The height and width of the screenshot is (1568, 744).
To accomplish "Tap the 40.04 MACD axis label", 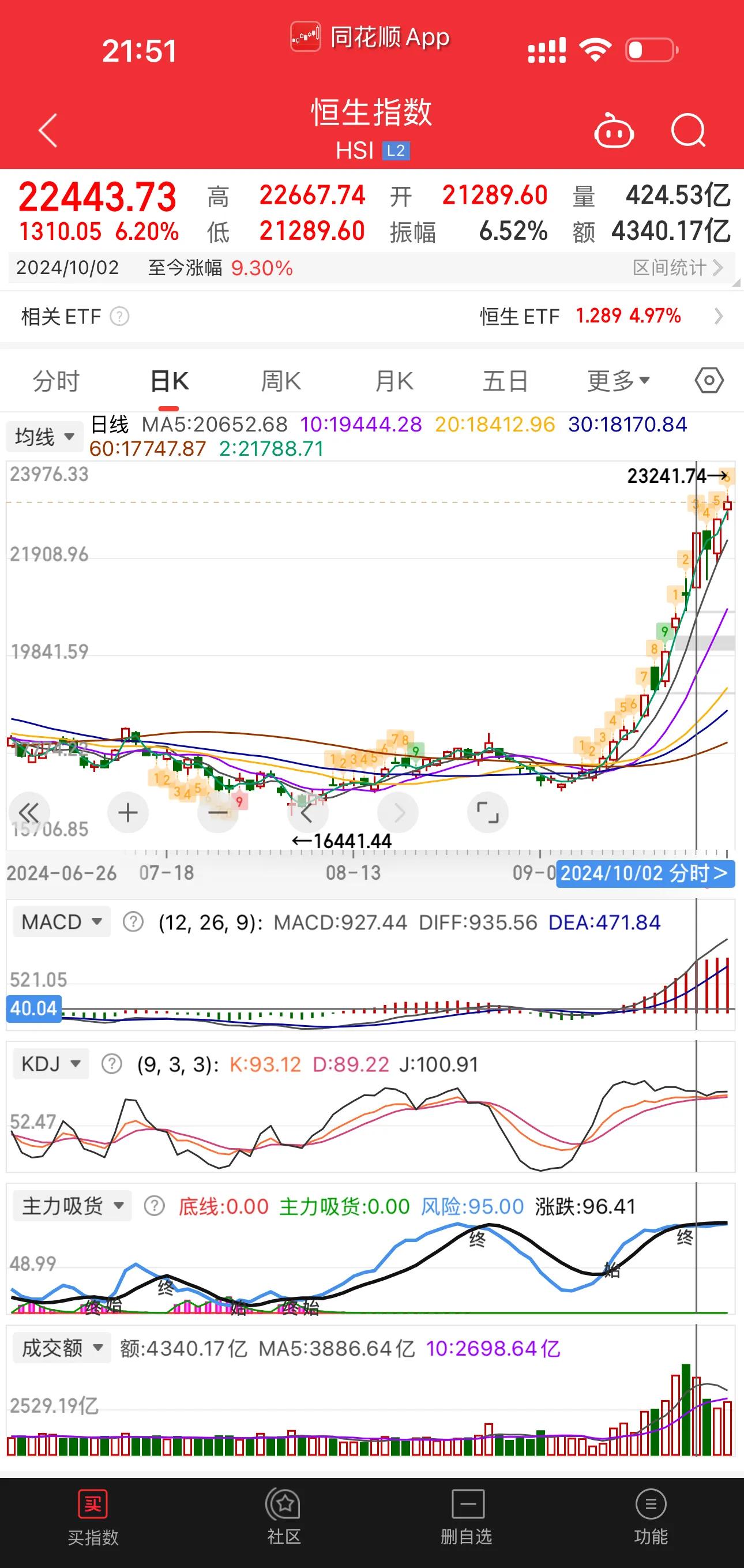I will pos(34,1008).
